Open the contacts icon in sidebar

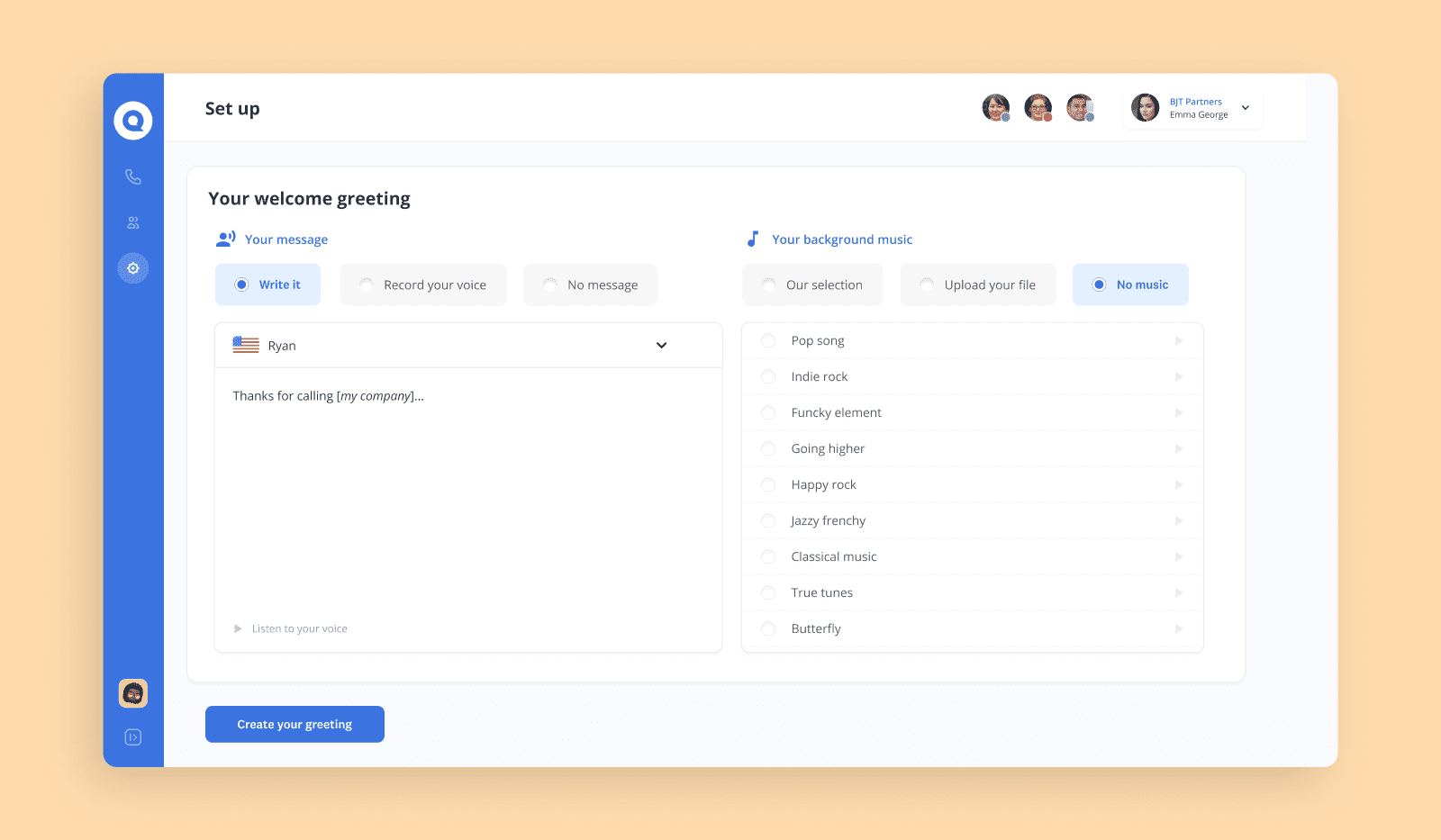(x=133, y=222)
